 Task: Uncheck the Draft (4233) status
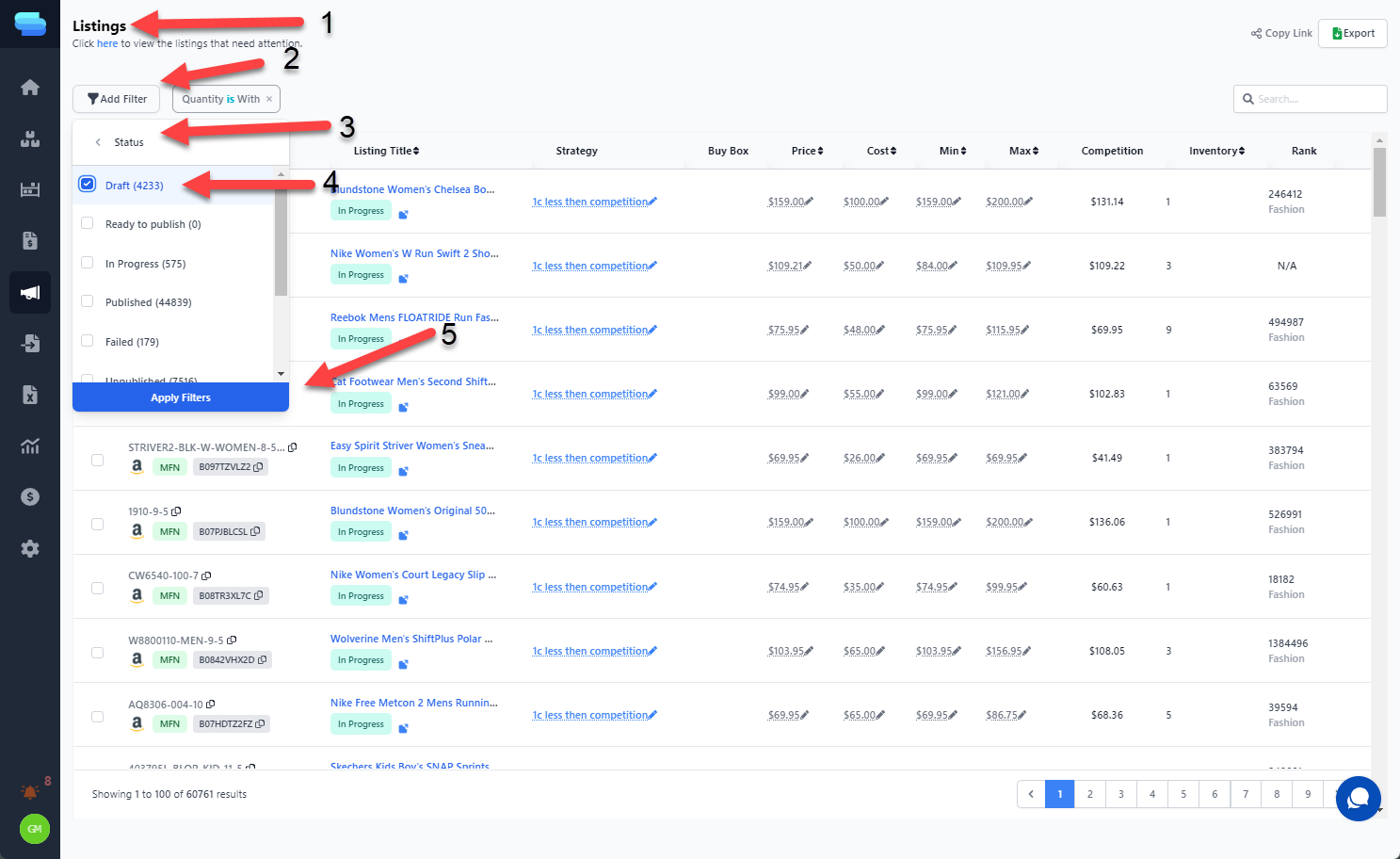(x=88, y=185)
